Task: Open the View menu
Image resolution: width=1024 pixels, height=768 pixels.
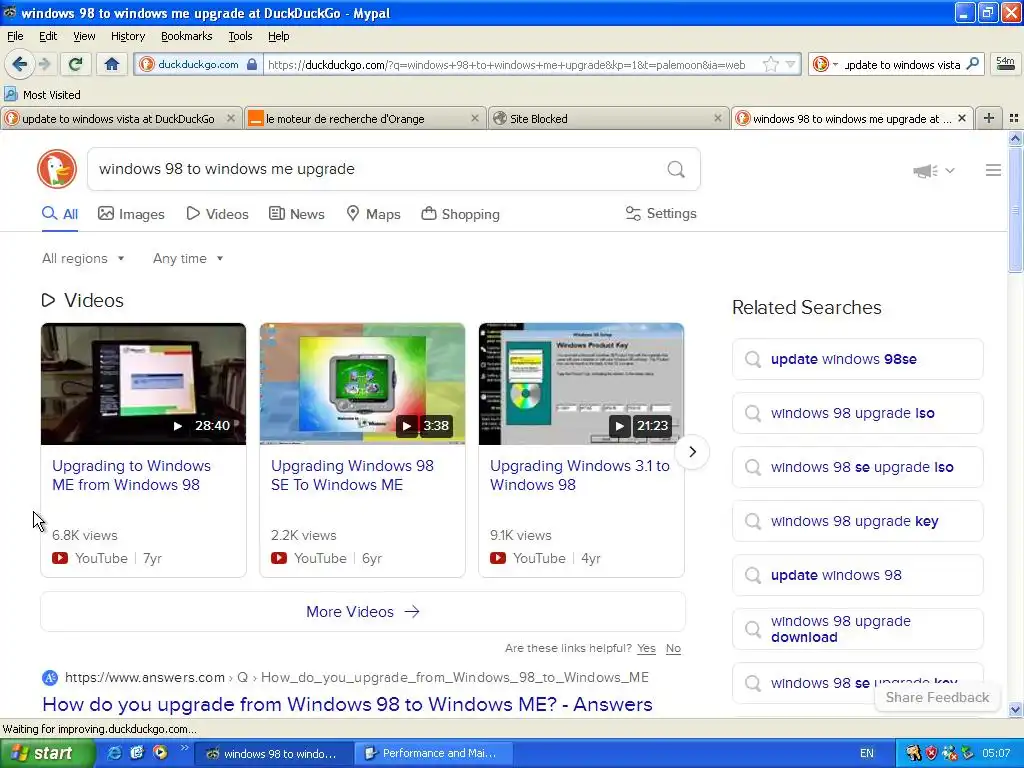Action: (x=84, y=36)
